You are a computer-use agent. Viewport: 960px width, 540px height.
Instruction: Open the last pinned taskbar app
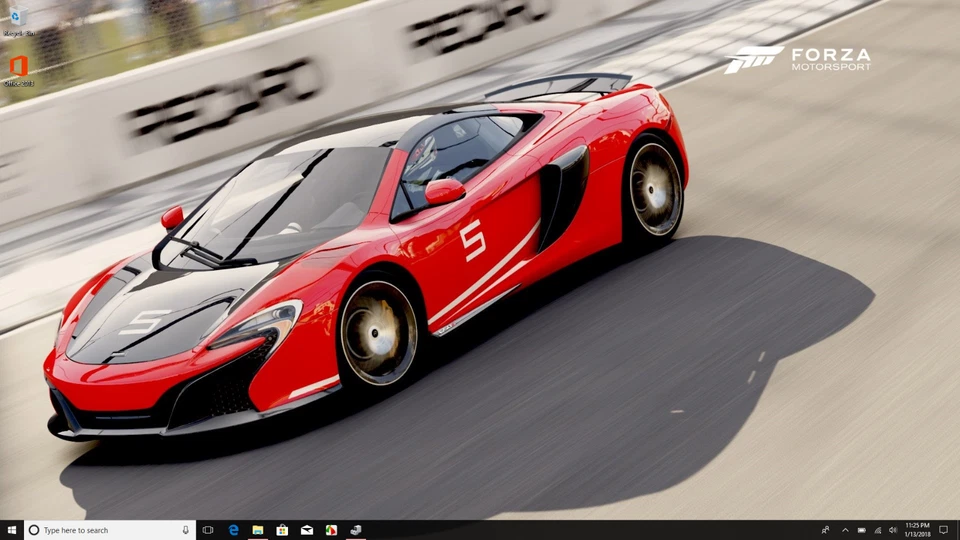tap(355, 530)
